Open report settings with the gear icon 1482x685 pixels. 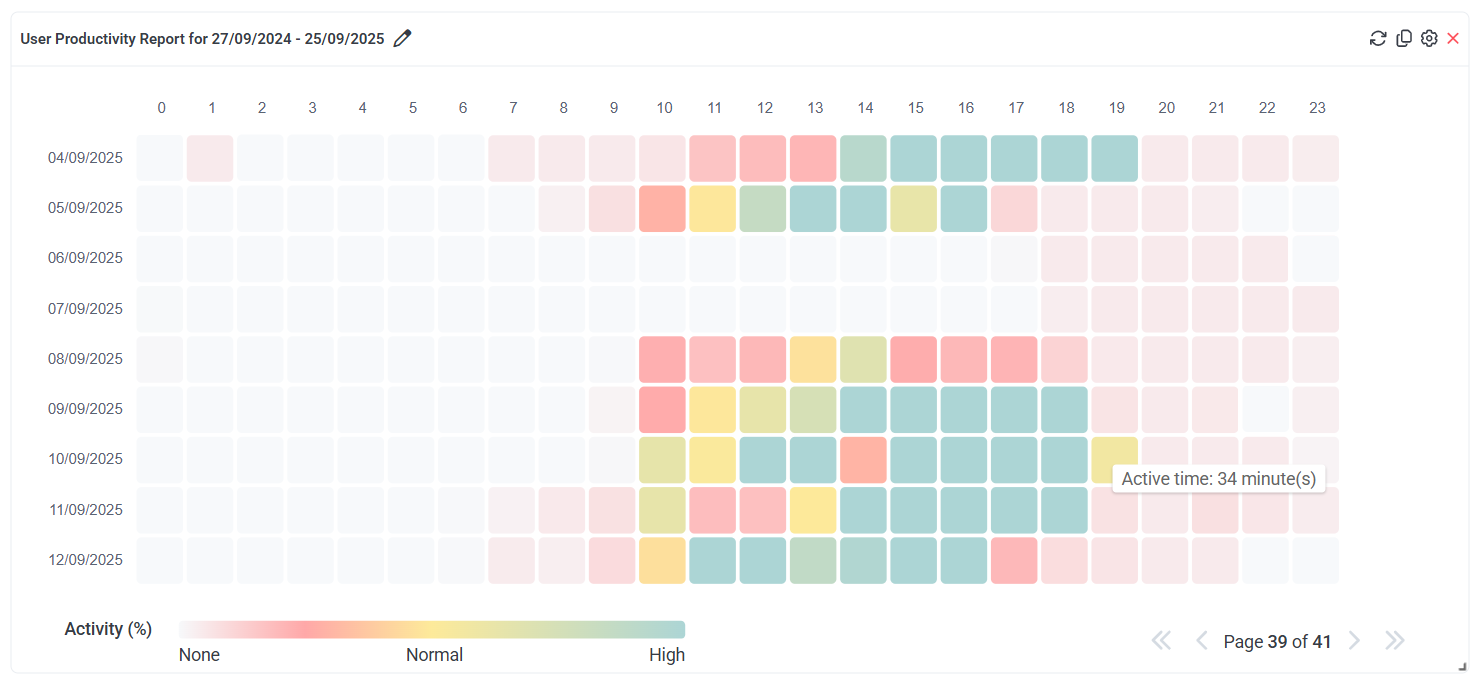(1429, 39)
